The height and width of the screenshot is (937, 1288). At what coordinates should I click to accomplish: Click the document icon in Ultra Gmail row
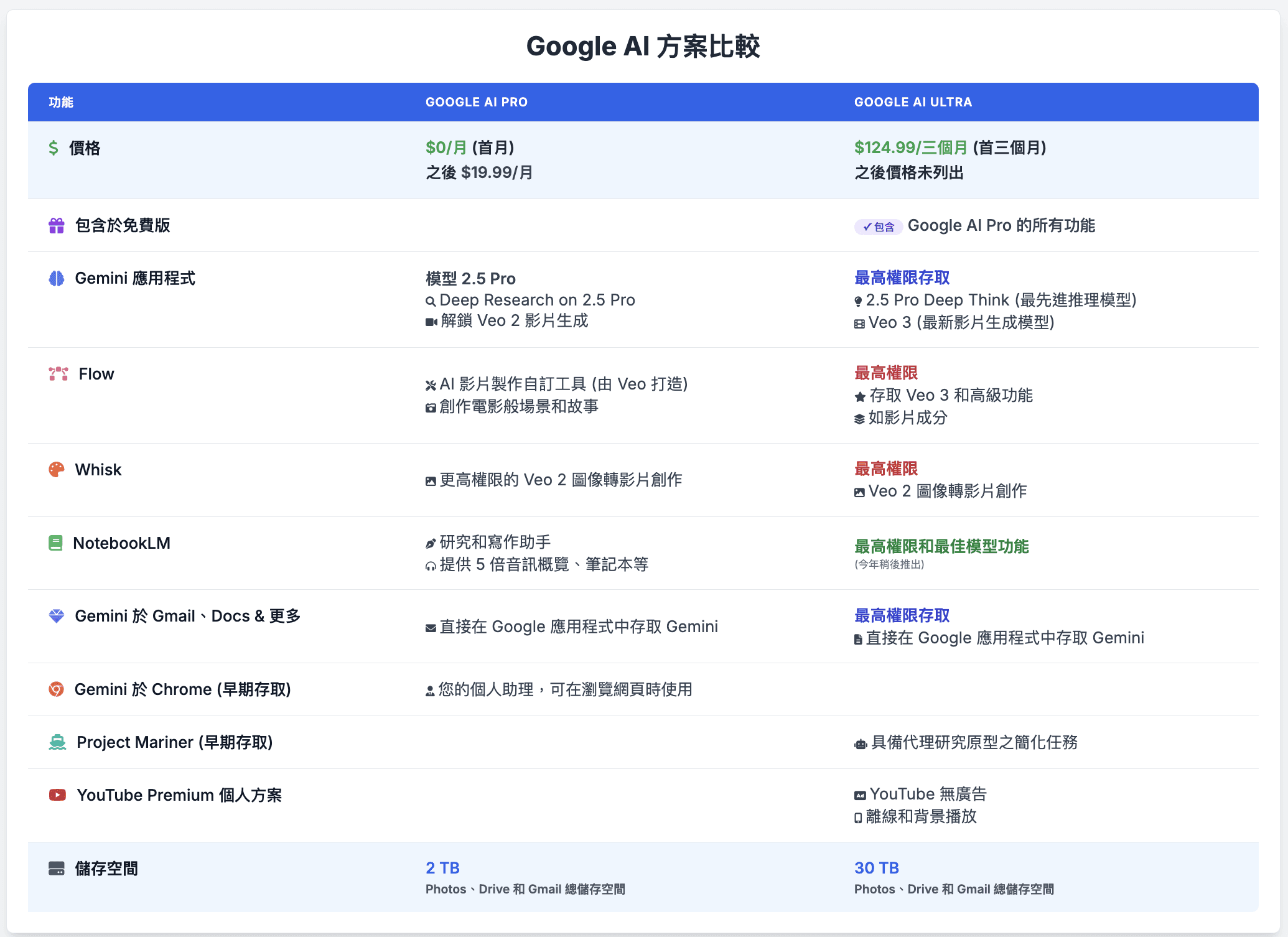pos(858,640)
